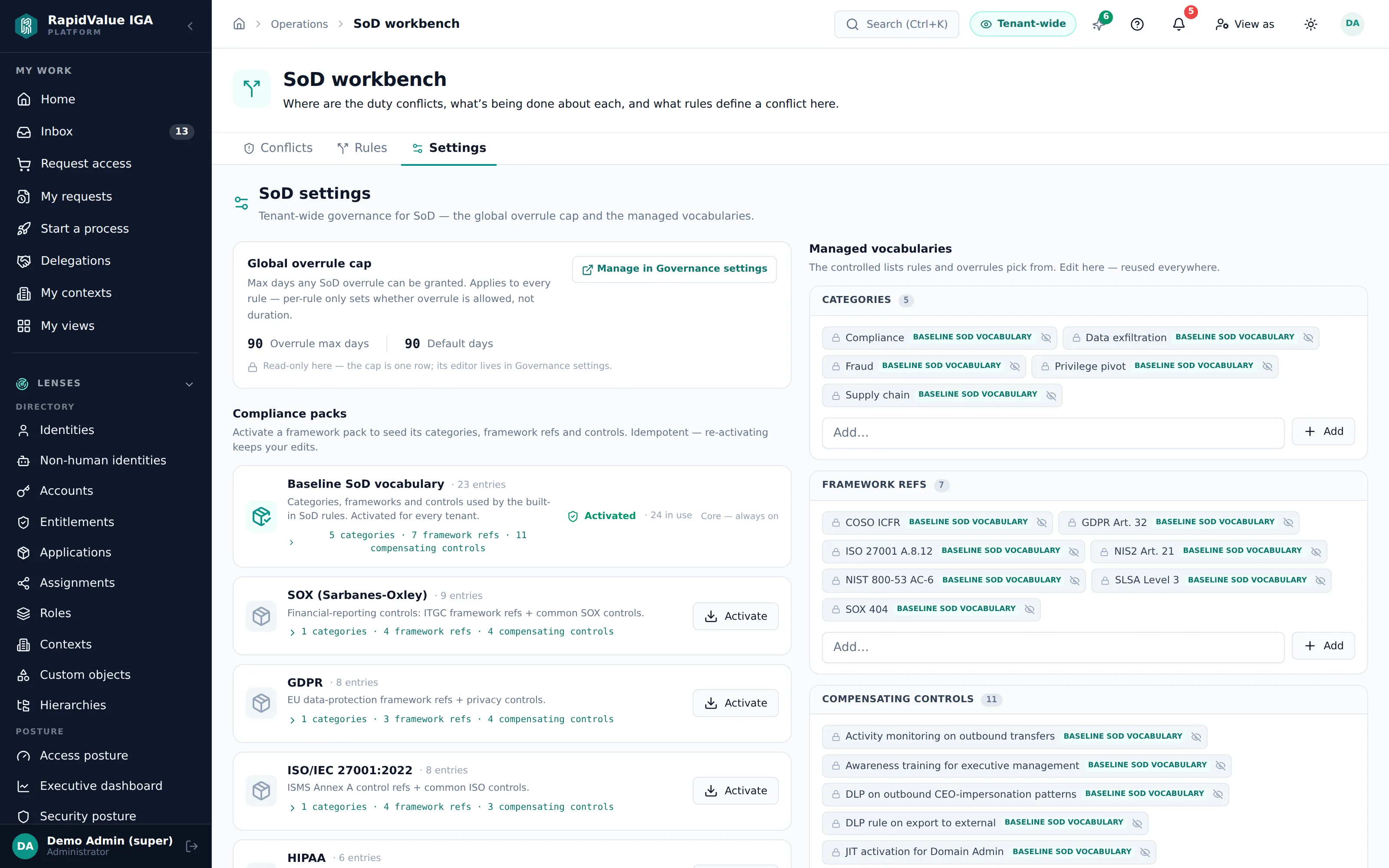
Task: Open Manage in Governance settings
Action: 675,269
